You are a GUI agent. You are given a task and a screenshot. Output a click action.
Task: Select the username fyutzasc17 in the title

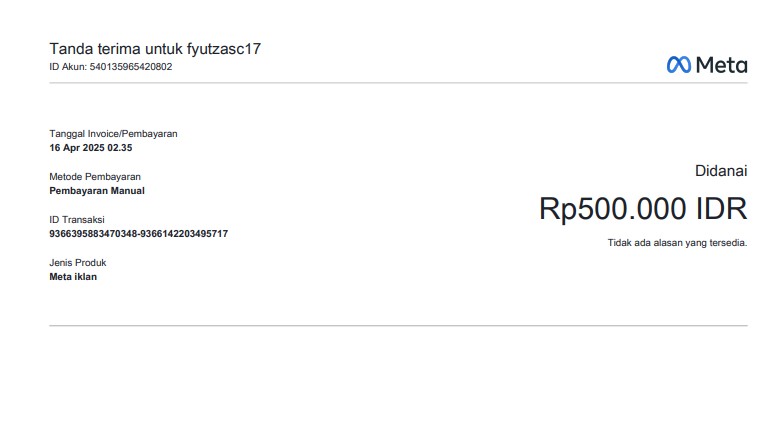(x=224, y=49)
